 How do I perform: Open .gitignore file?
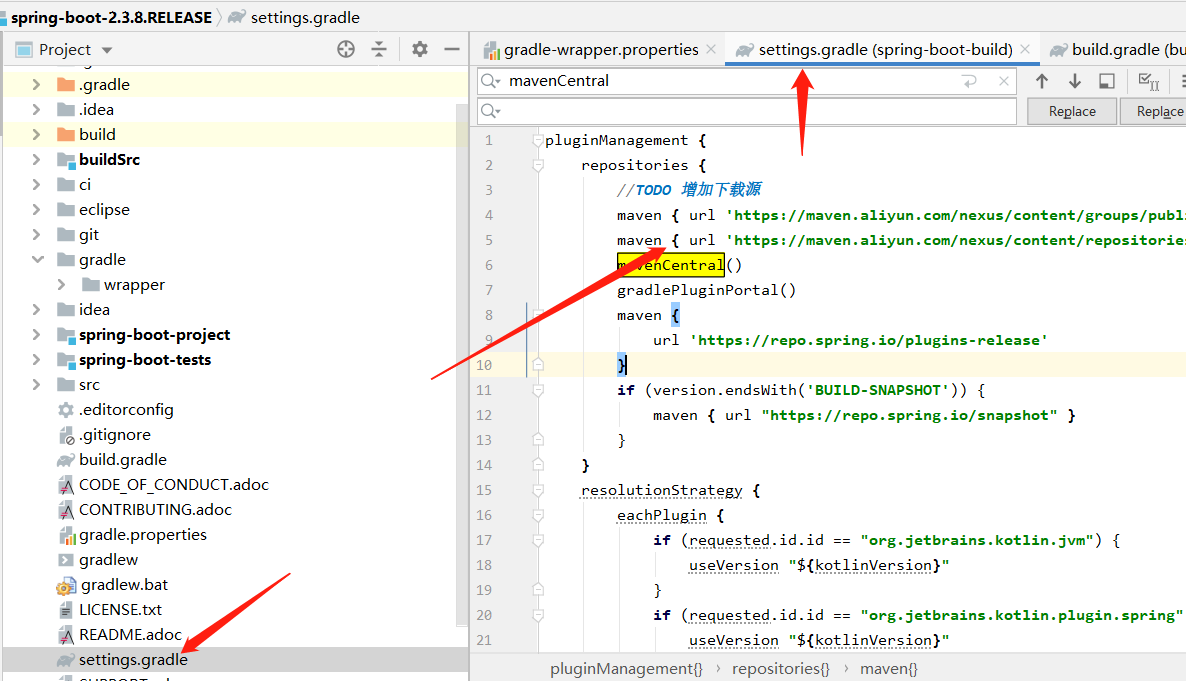pos(114,434)
